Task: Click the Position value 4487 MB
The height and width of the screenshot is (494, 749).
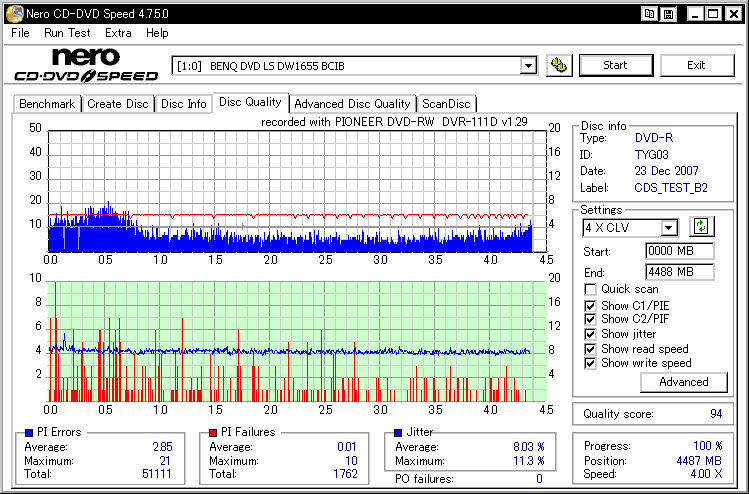Action: (x=699, y=461)
